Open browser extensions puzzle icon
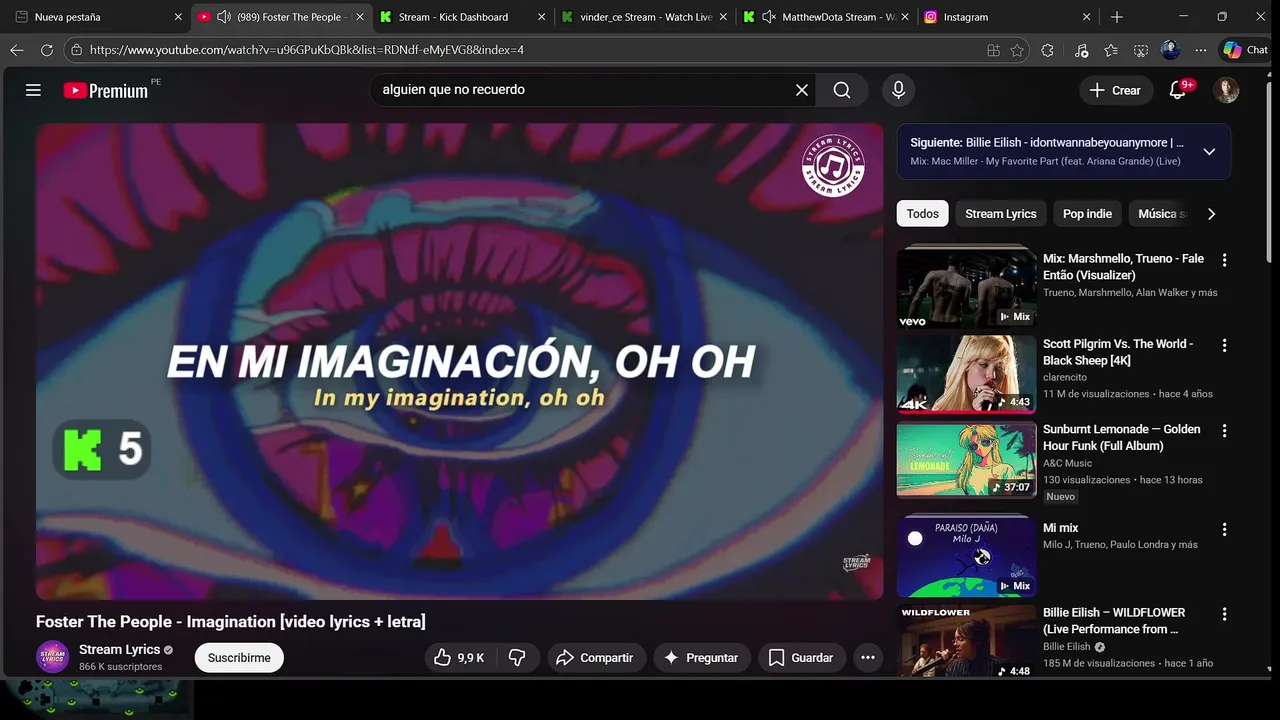 click(1048, 50)
